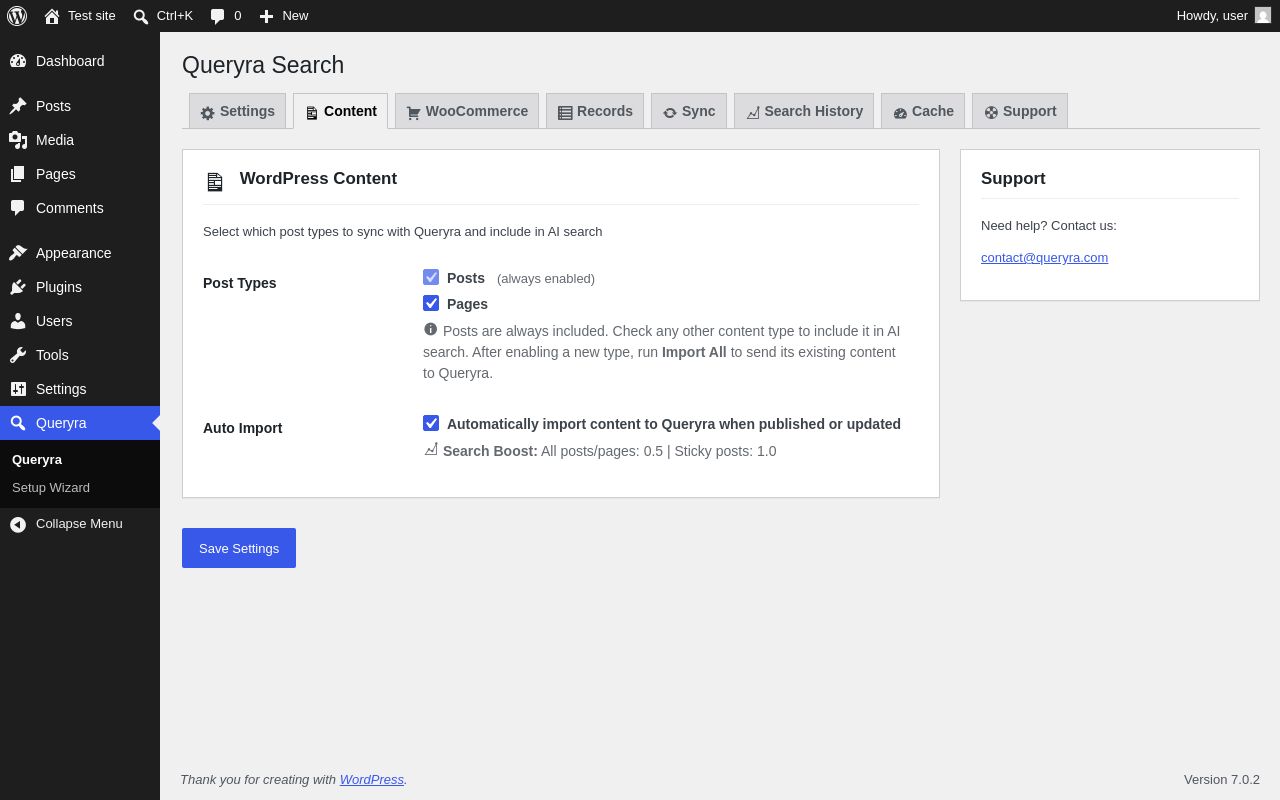
Task: Click Howdy, user account link
Action: (x=1223, y=16)
